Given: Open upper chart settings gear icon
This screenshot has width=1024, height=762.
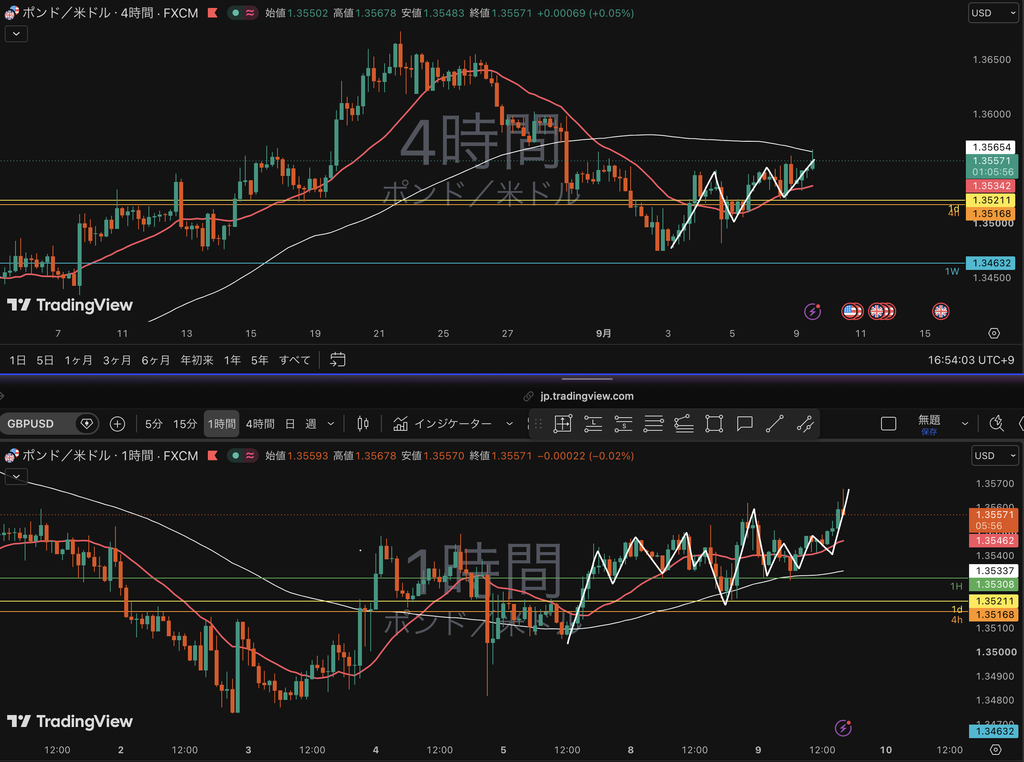Looking at the screenshot, I should click(994, 333).
